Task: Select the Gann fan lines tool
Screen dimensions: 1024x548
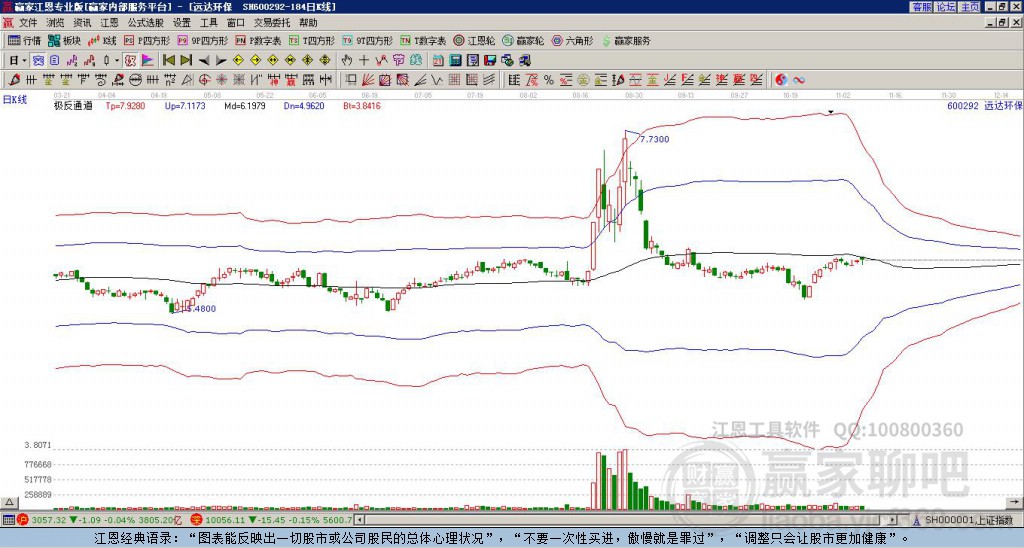Action: tap(368, 80)
